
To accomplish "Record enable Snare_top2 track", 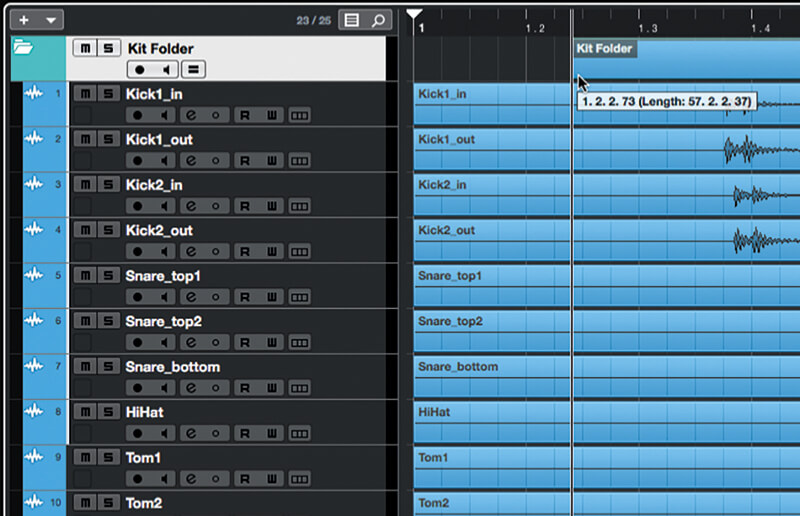I will [x=138, y=342].
